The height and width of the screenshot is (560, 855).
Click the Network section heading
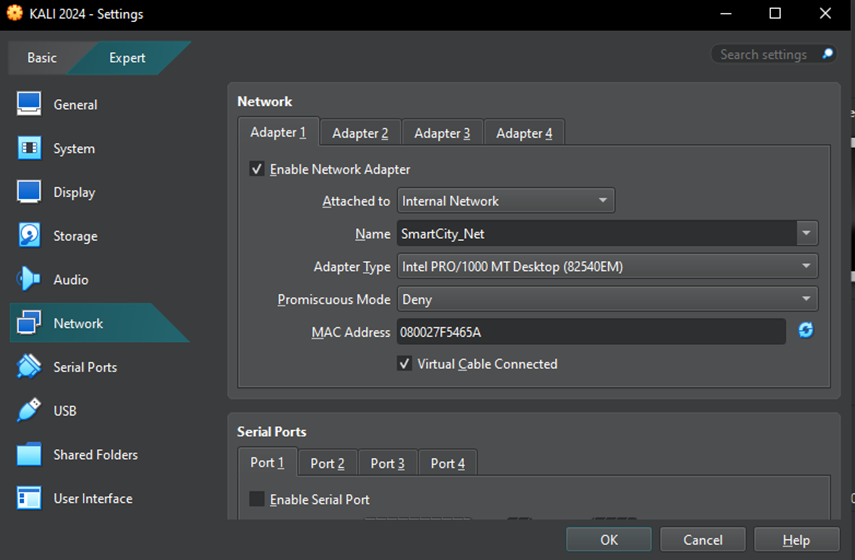264,101
